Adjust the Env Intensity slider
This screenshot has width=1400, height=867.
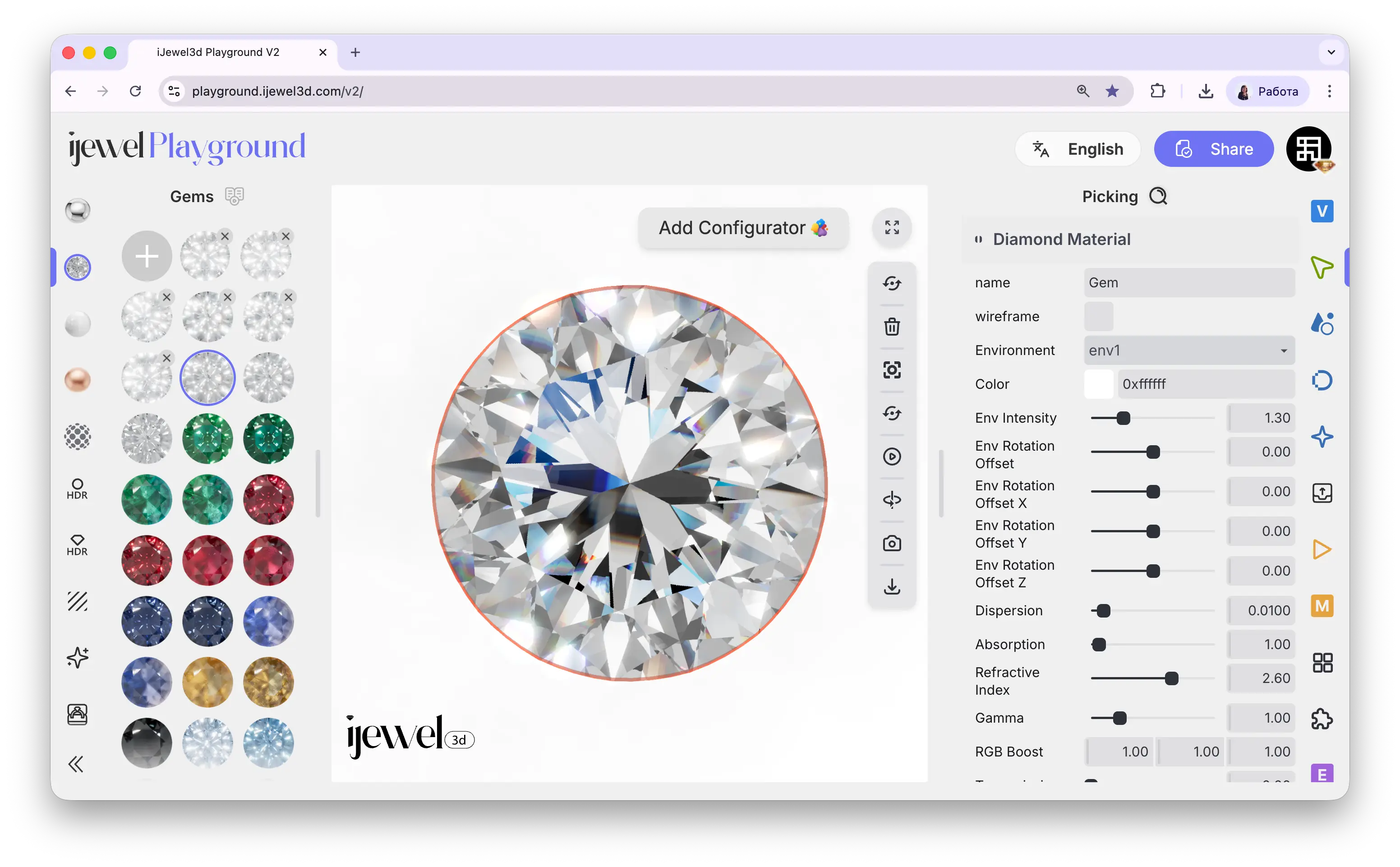1152,418
